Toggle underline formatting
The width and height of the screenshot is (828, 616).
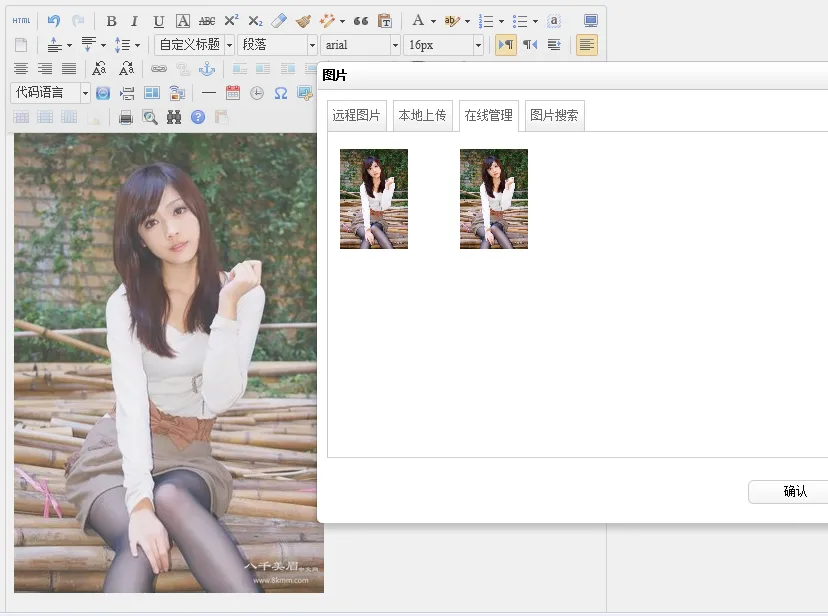tap(159, 21)
